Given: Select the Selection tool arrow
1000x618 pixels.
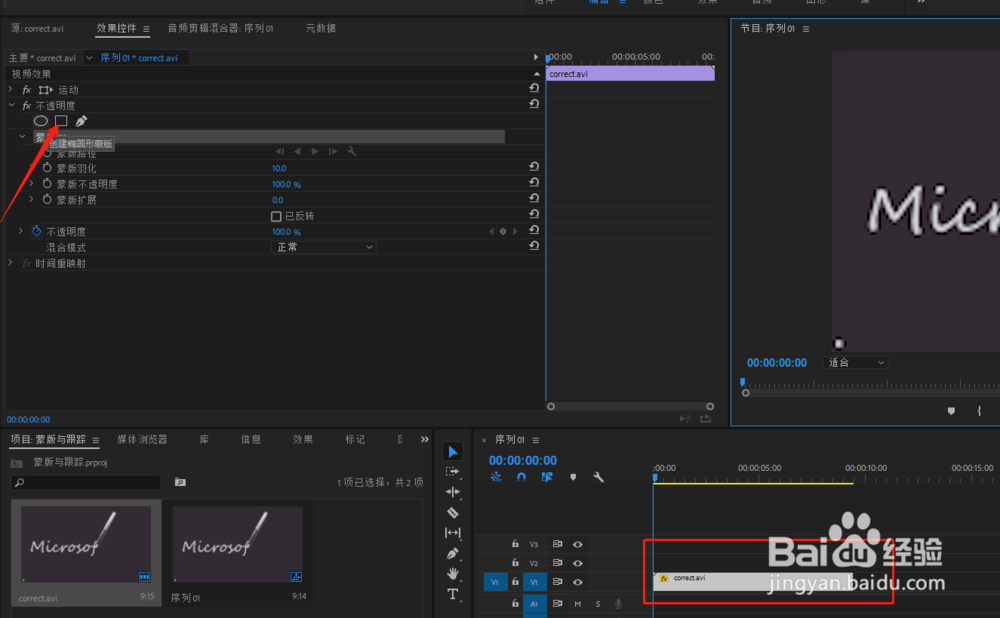Looking at the screenshot, I should click(x=453, y=452).
